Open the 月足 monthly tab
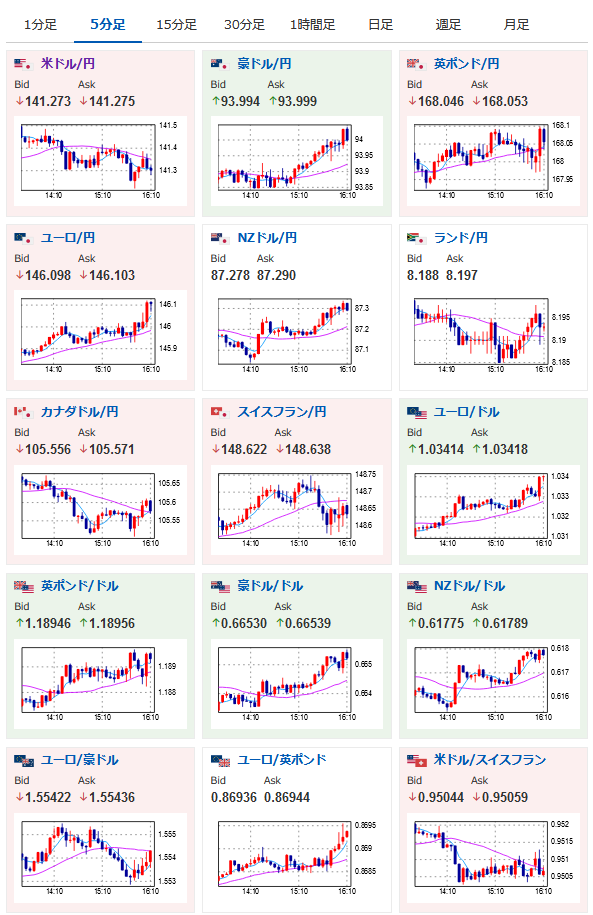The image size is (593, 915). pyautogui.click(x=516, y=25)
